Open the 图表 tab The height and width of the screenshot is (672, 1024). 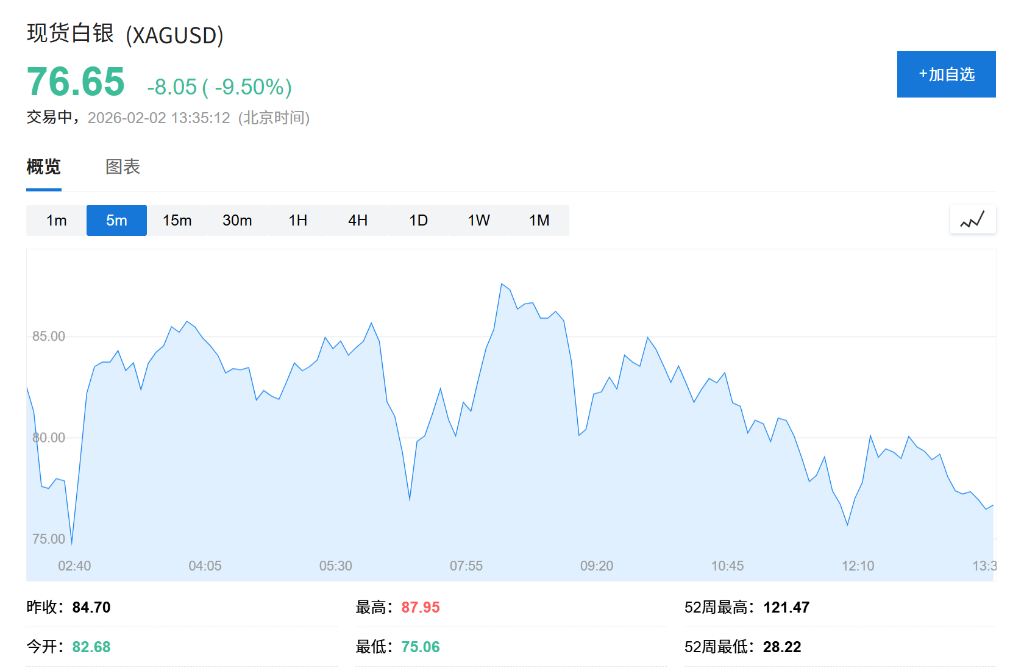[124, 166]
